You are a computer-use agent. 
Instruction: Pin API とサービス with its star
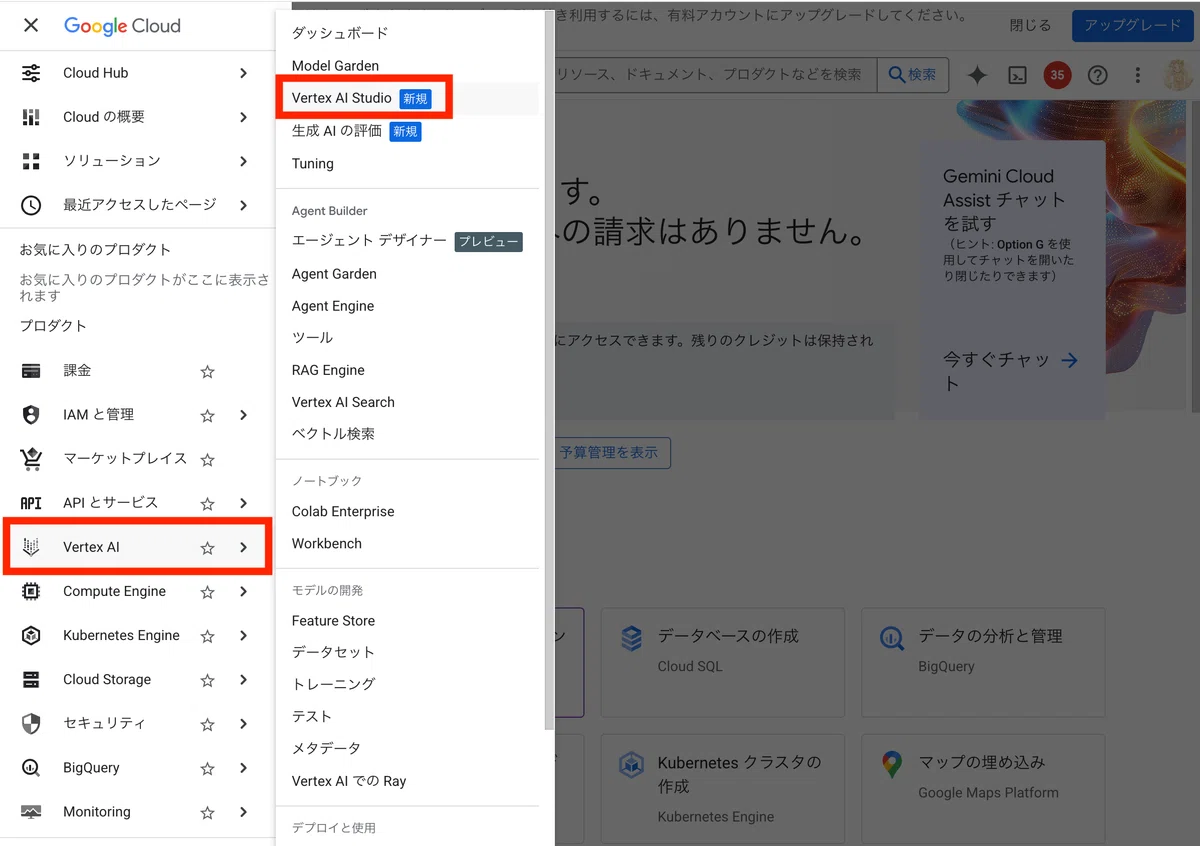pos(207,503)
